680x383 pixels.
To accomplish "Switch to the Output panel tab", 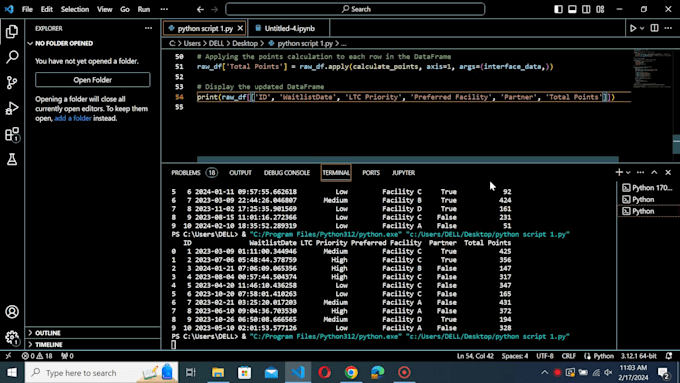I will 240,173.
